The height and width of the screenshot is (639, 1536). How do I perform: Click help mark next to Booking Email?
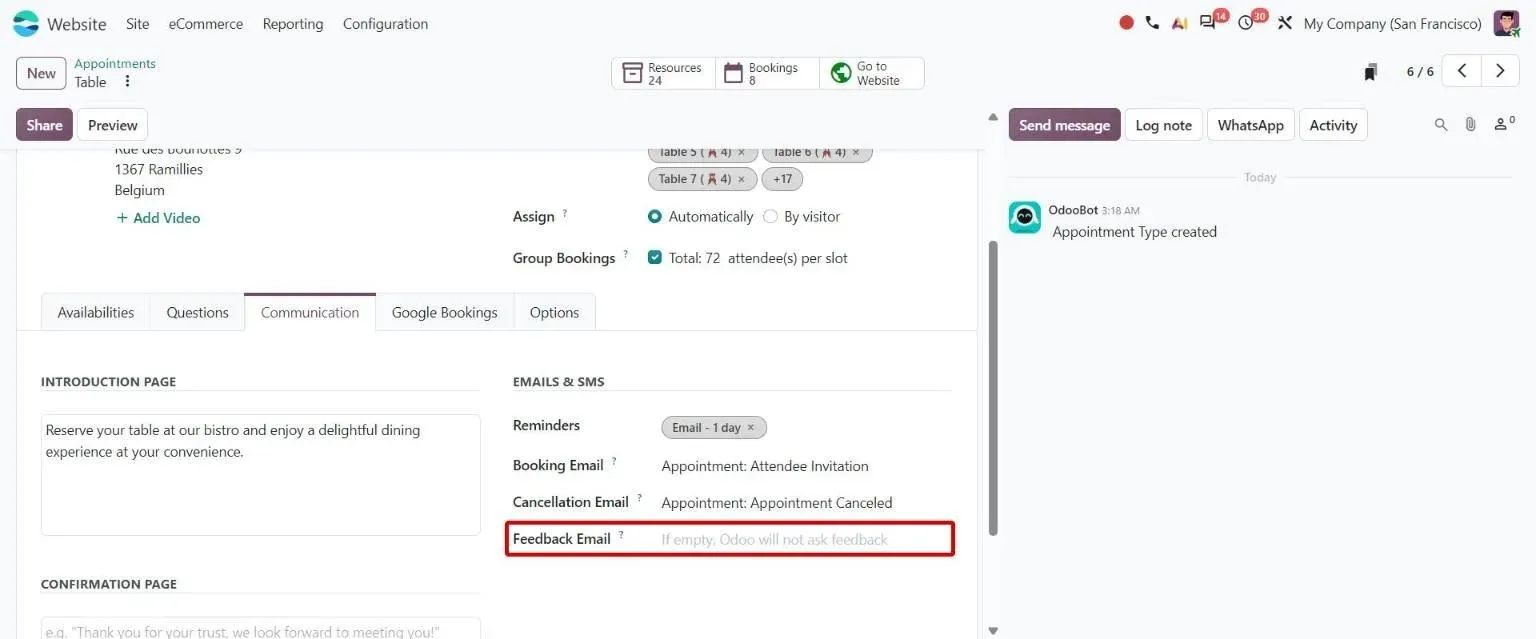(x=614, y=461)
